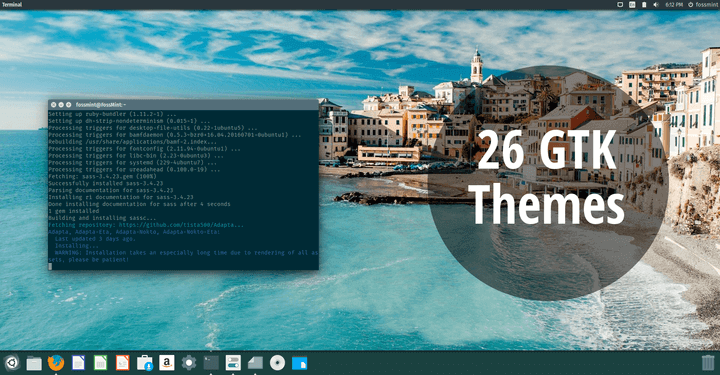Click the terminal cursor prompt at bottom
This screenshot has height=375, width=720.
coord(50,266)
